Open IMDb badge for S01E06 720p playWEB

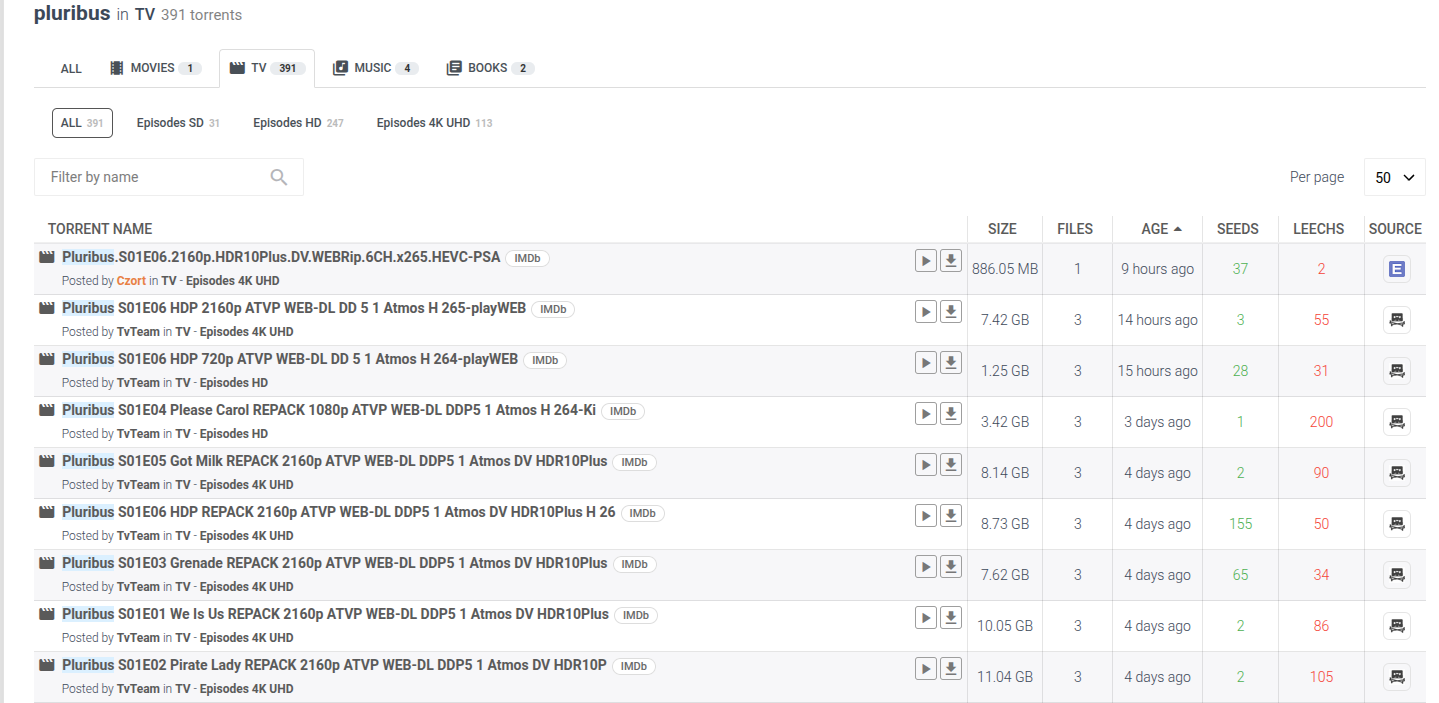tap(545, 360)
